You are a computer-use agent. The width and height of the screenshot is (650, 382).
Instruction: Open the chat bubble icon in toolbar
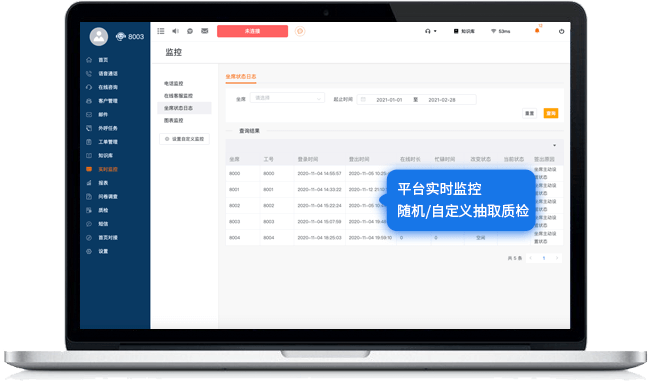point(190,31)
